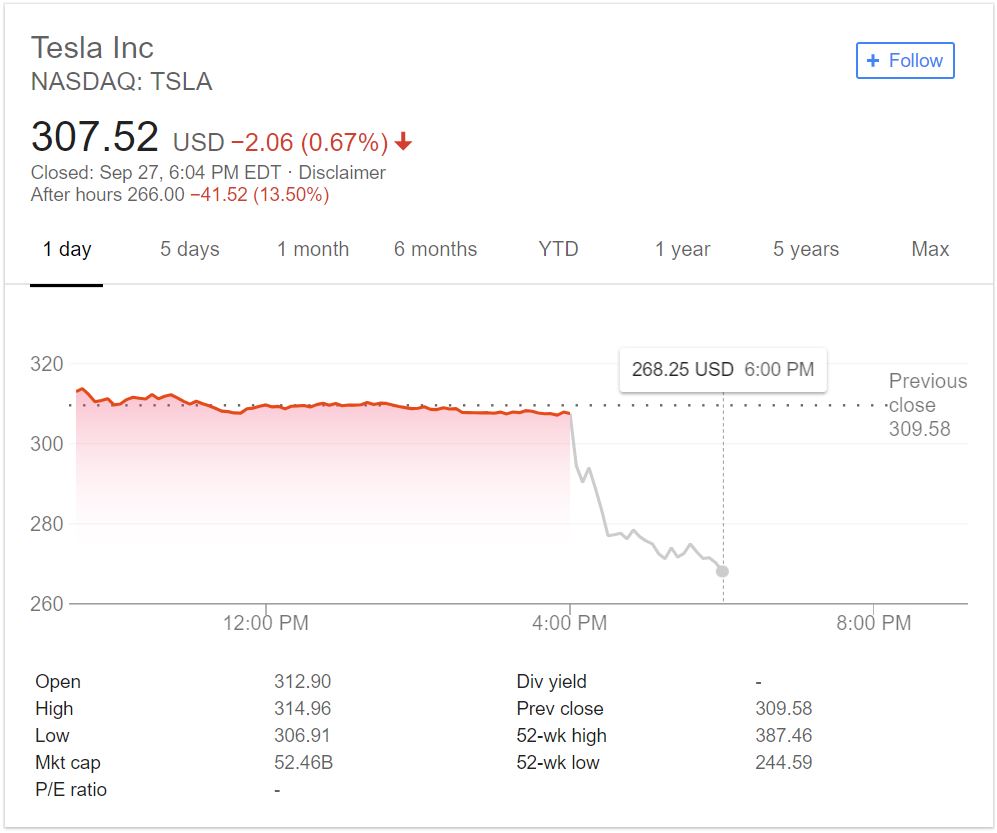
Task: Switch to the 6 months tab
Action: (x=435, y=249)
